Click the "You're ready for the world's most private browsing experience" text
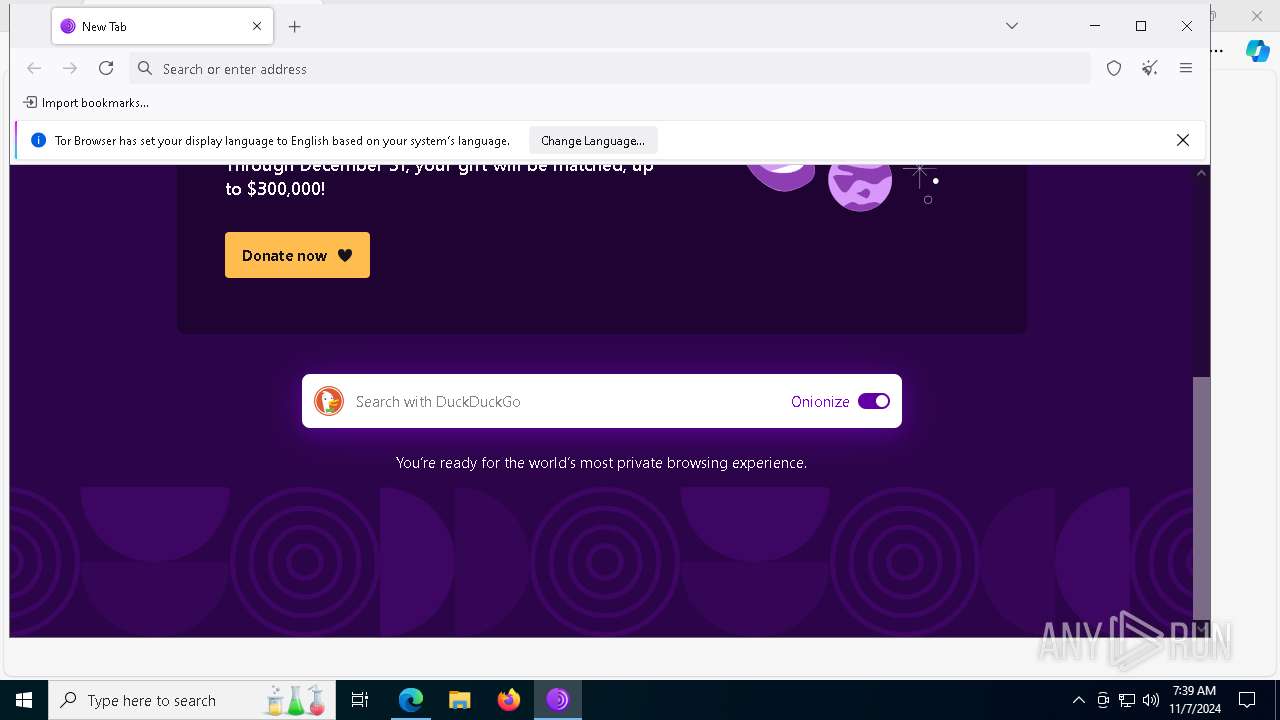 click(x=601, y=463)
